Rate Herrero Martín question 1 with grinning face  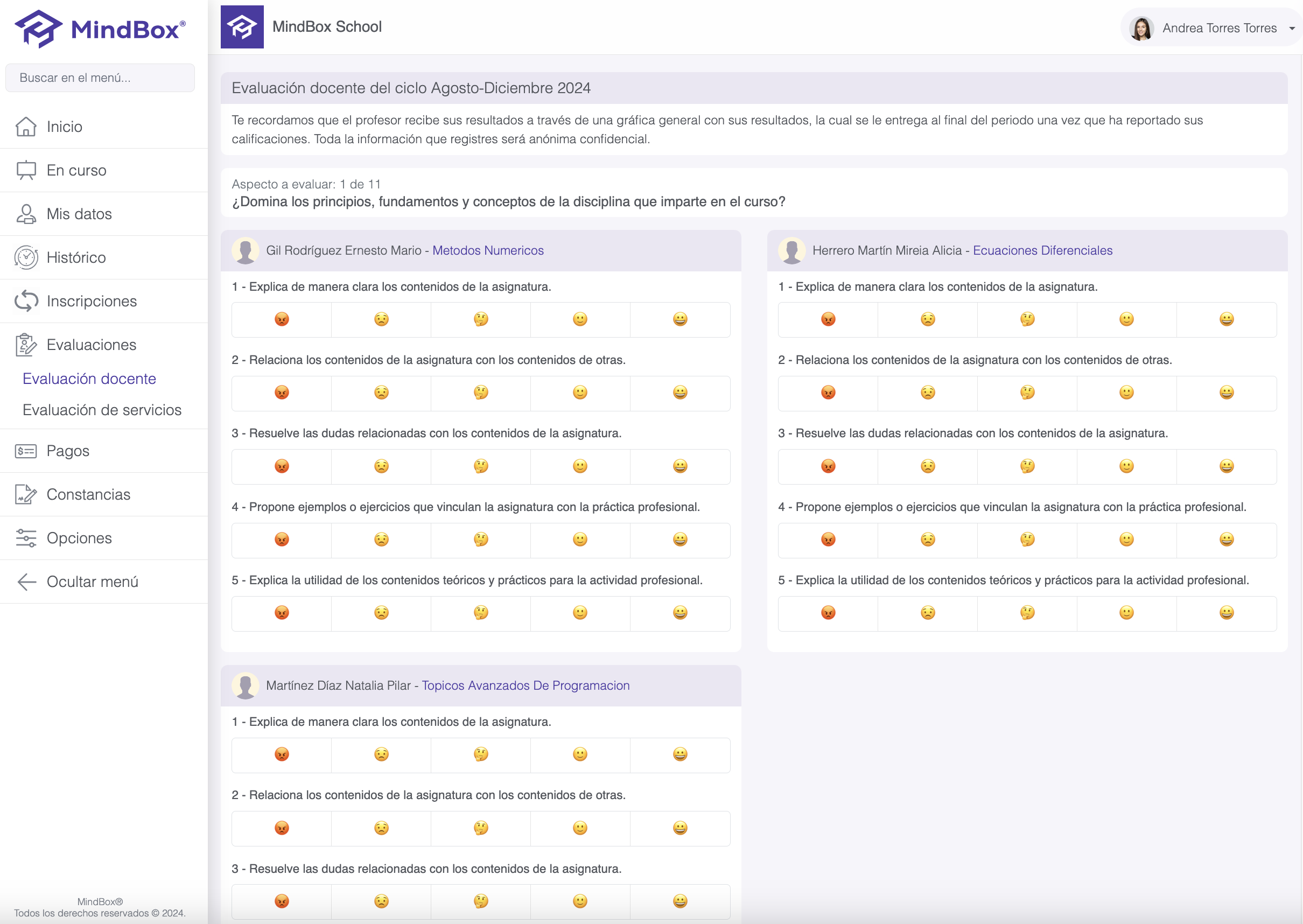click(x=1226, y=319)
